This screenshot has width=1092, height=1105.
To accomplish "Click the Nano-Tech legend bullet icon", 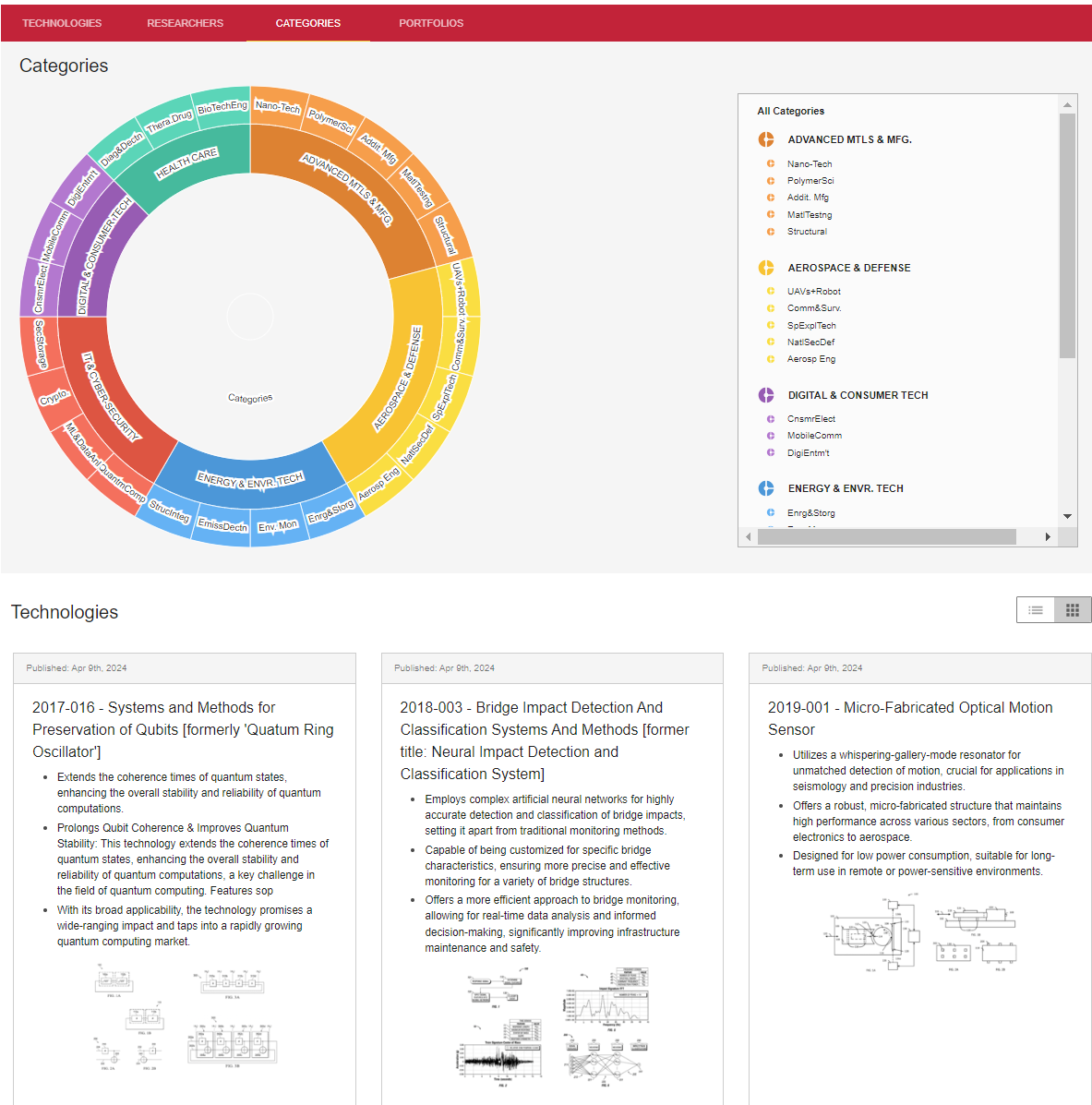I will (771, 163).
